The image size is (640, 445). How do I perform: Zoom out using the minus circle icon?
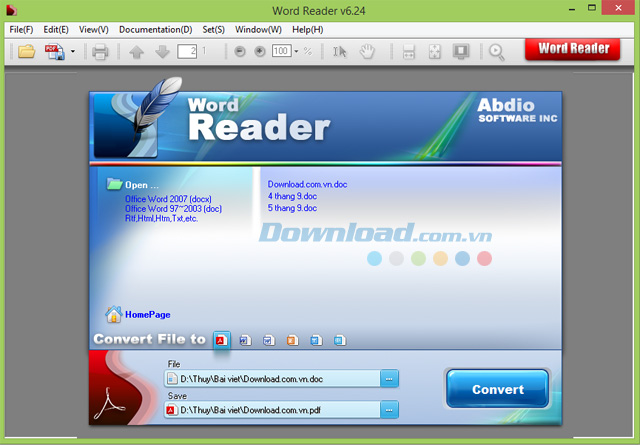coord(240,51)
